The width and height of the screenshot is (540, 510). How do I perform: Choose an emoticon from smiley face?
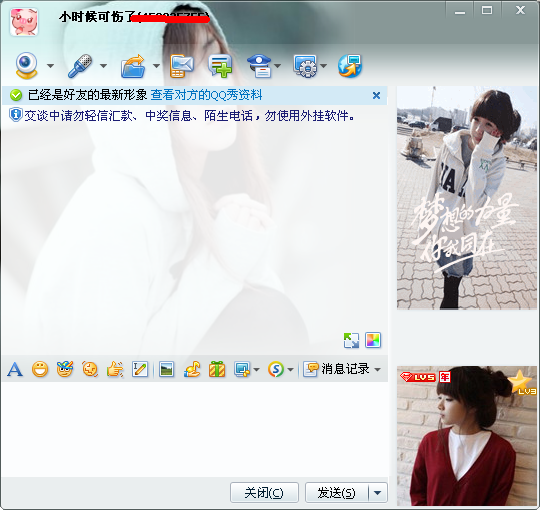[x=40, y=370]
